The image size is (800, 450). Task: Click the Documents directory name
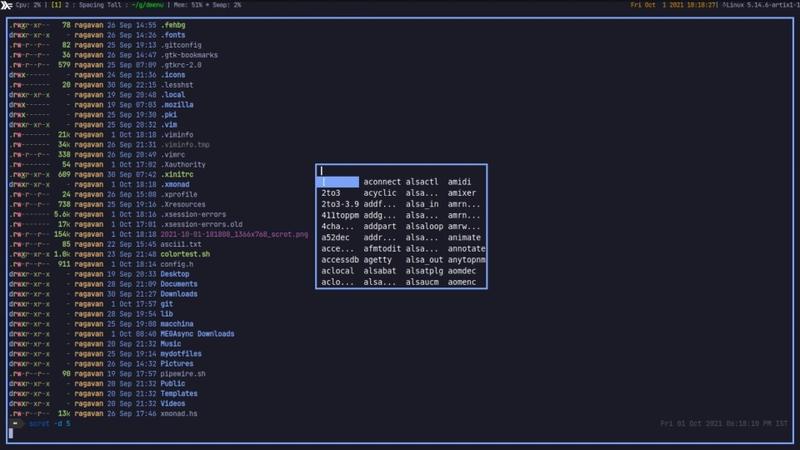tap(179, 284)
